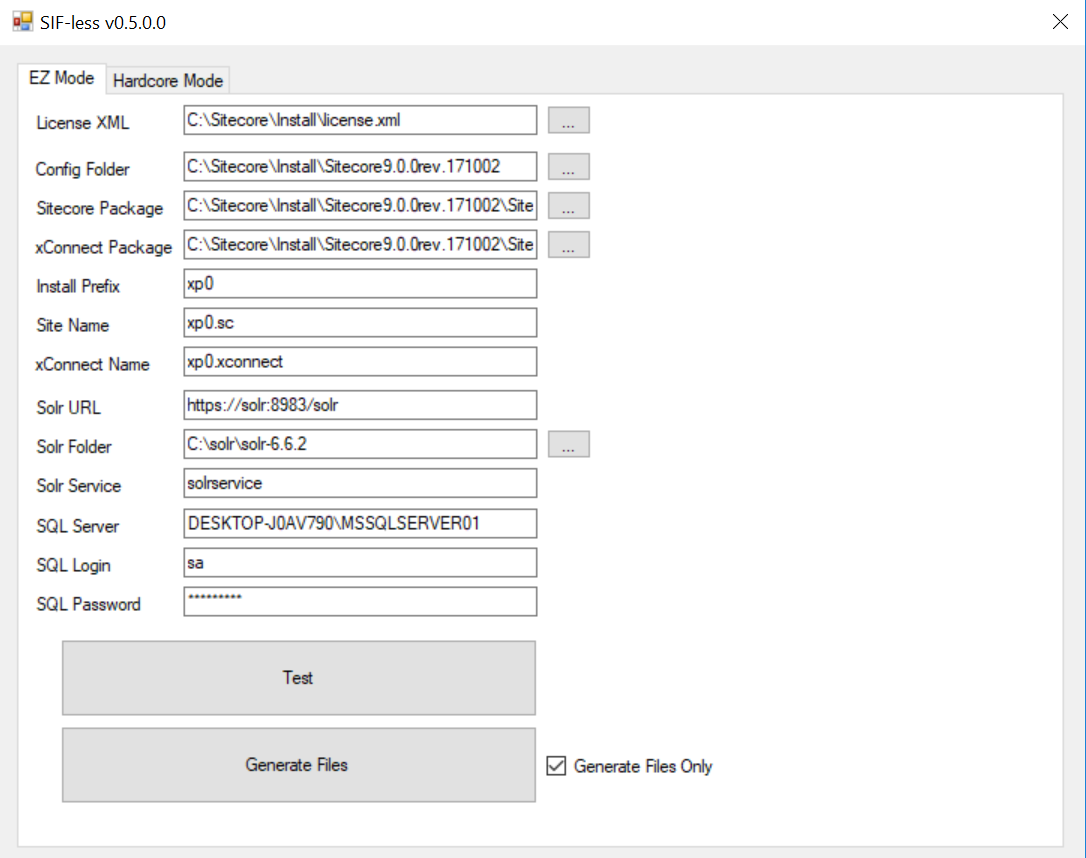Screen dimensions: 1086x858
Task: Click the Generate Files button
Action: (298, 765)
